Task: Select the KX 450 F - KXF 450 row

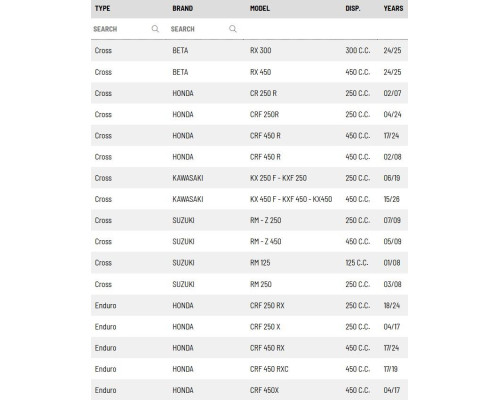Action: point(249,199)
